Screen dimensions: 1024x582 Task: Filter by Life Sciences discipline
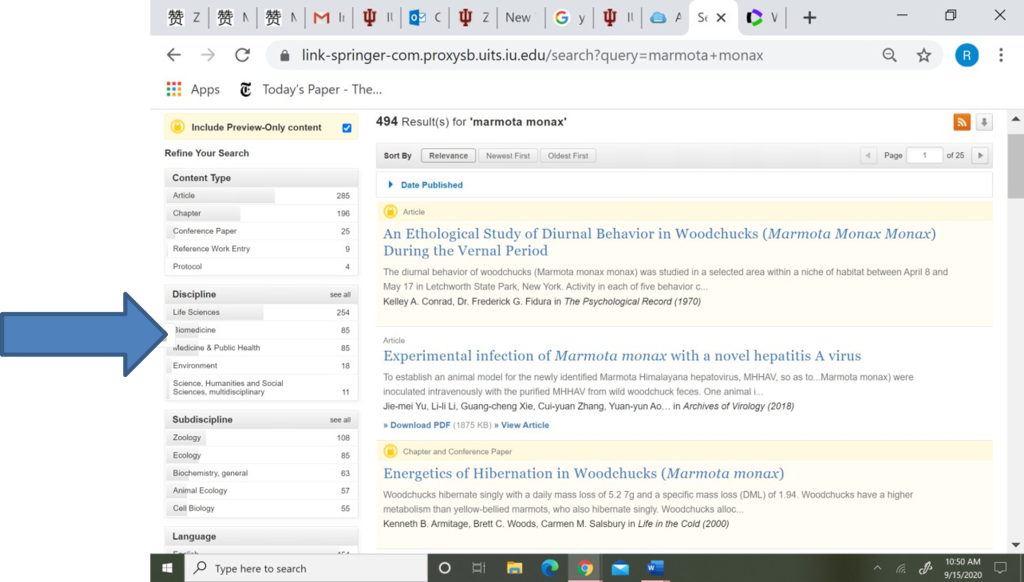(261, 312)
